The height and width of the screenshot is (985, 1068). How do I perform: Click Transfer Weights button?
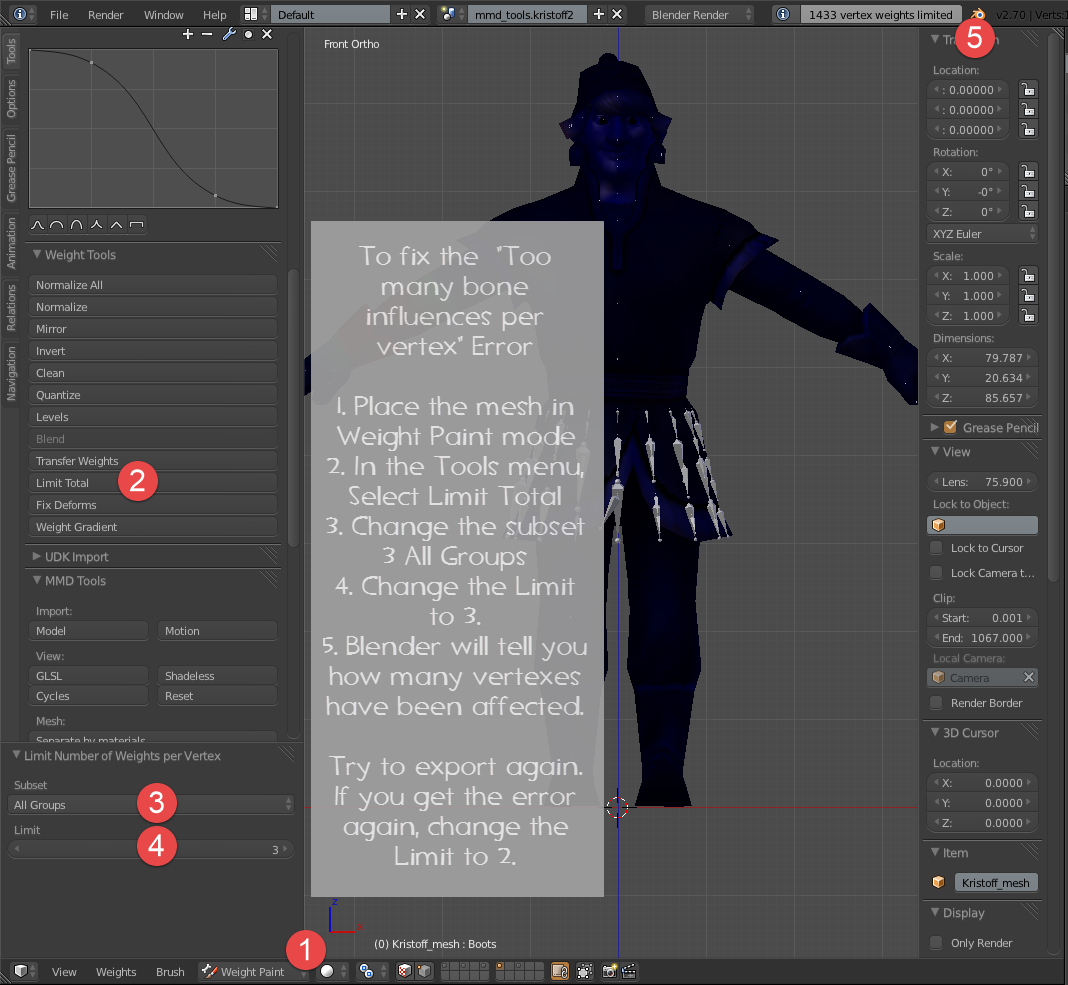click(x=153, y=460)
